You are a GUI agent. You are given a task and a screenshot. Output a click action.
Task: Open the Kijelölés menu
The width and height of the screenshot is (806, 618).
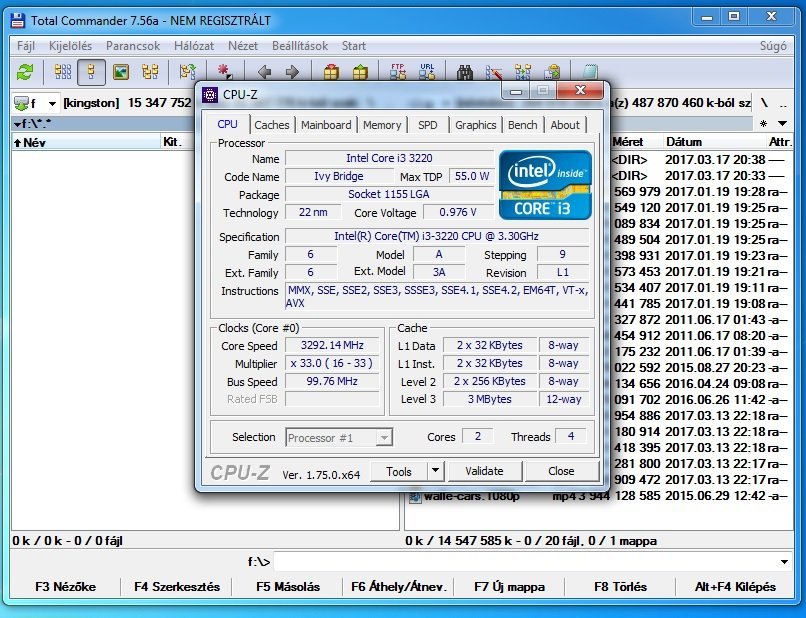tap(70, 46)
